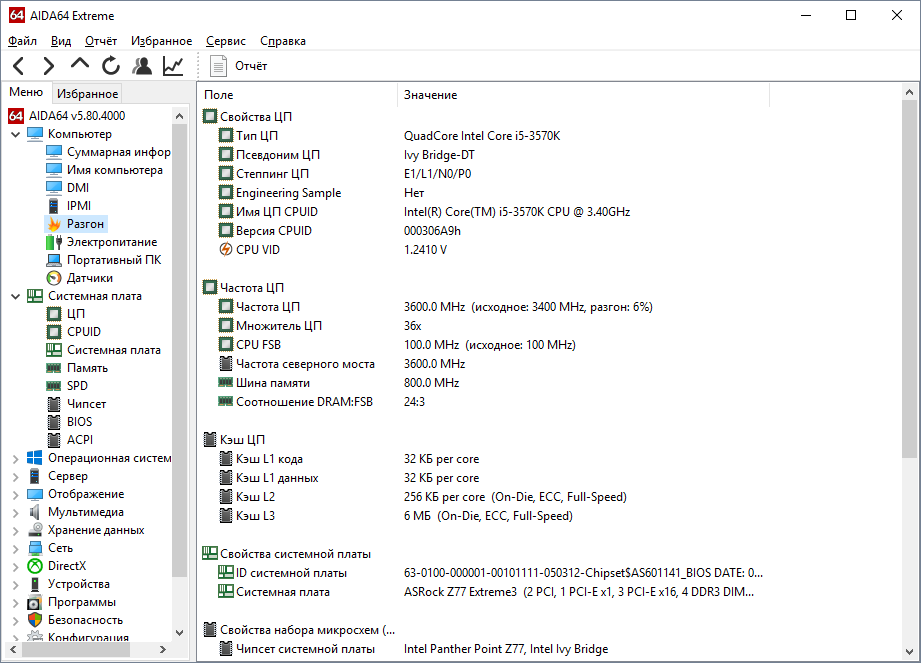921x663 pixels.
Task: Go forward with the right arrow toolbar icon
Action: coord(49,66)
